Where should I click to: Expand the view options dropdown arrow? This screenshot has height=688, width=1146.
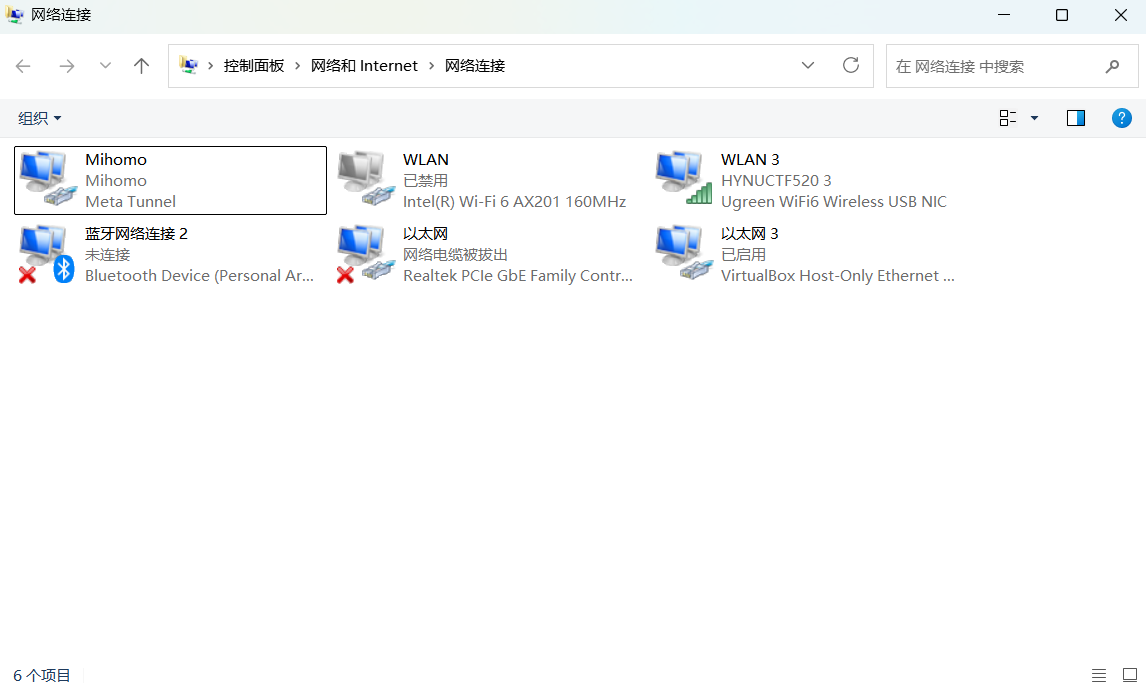(x=1034, y=118)
